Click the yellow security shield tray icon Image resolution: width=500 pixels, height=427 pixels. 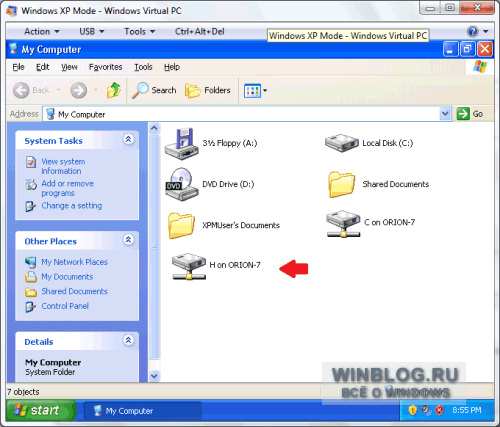413,410
